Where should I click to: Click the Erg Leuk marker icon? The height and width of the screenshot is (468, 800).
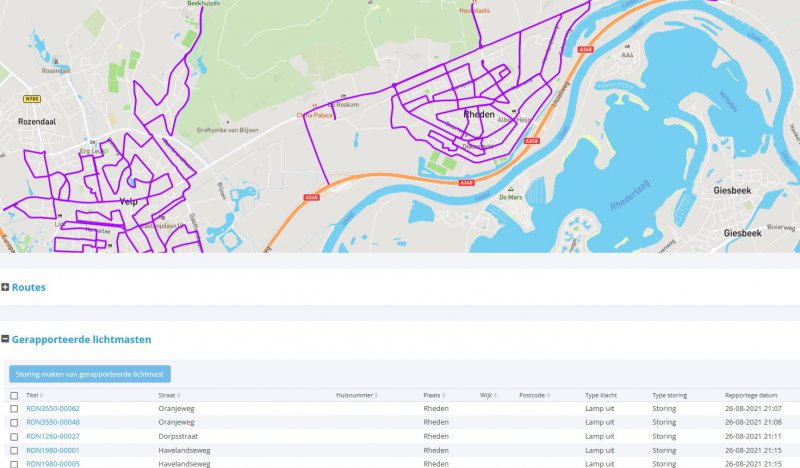pyautogui.click(x=92, y=143)
